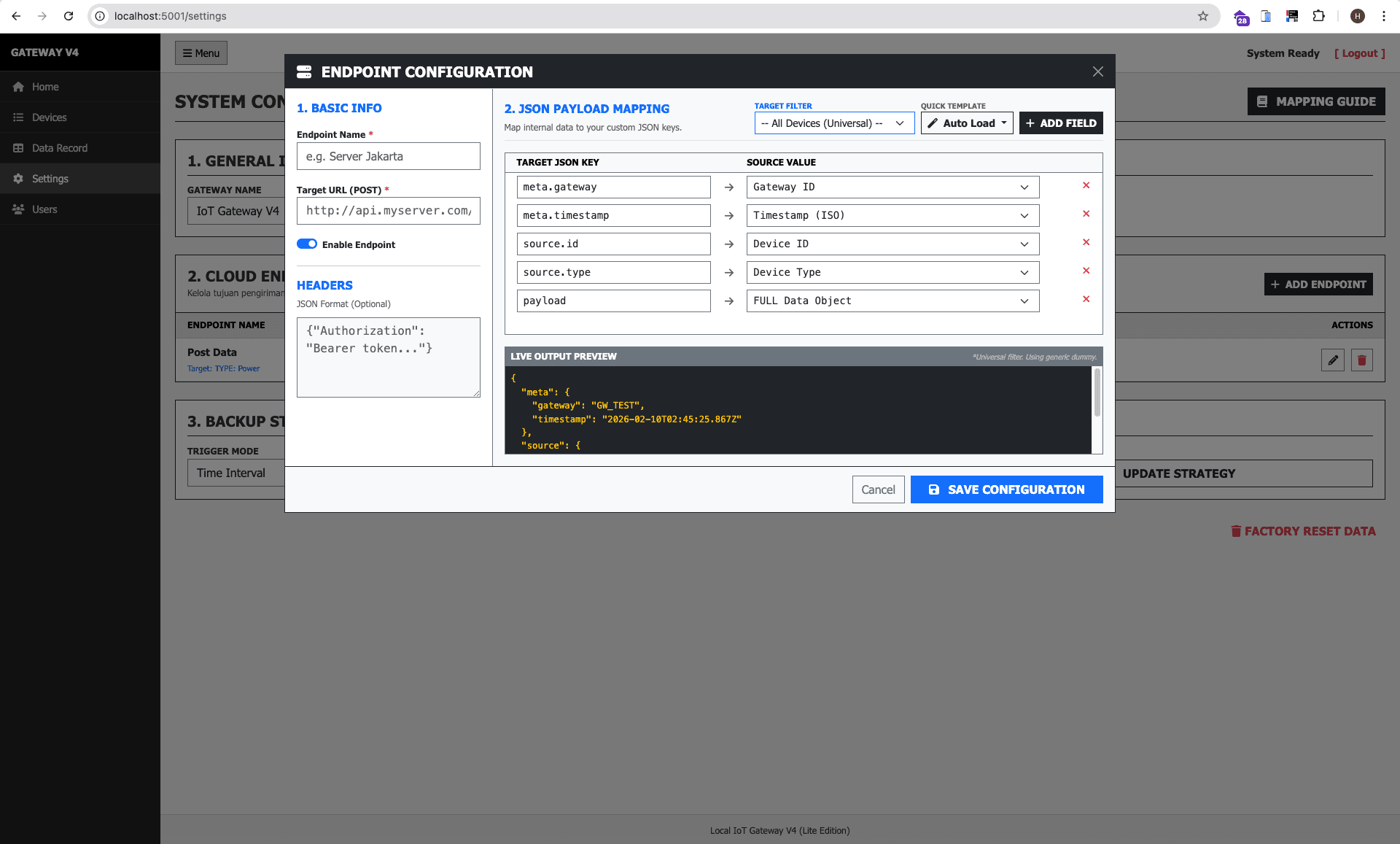Open the Target Filter dropdown
1400x844 pixels.
[833, 123]
